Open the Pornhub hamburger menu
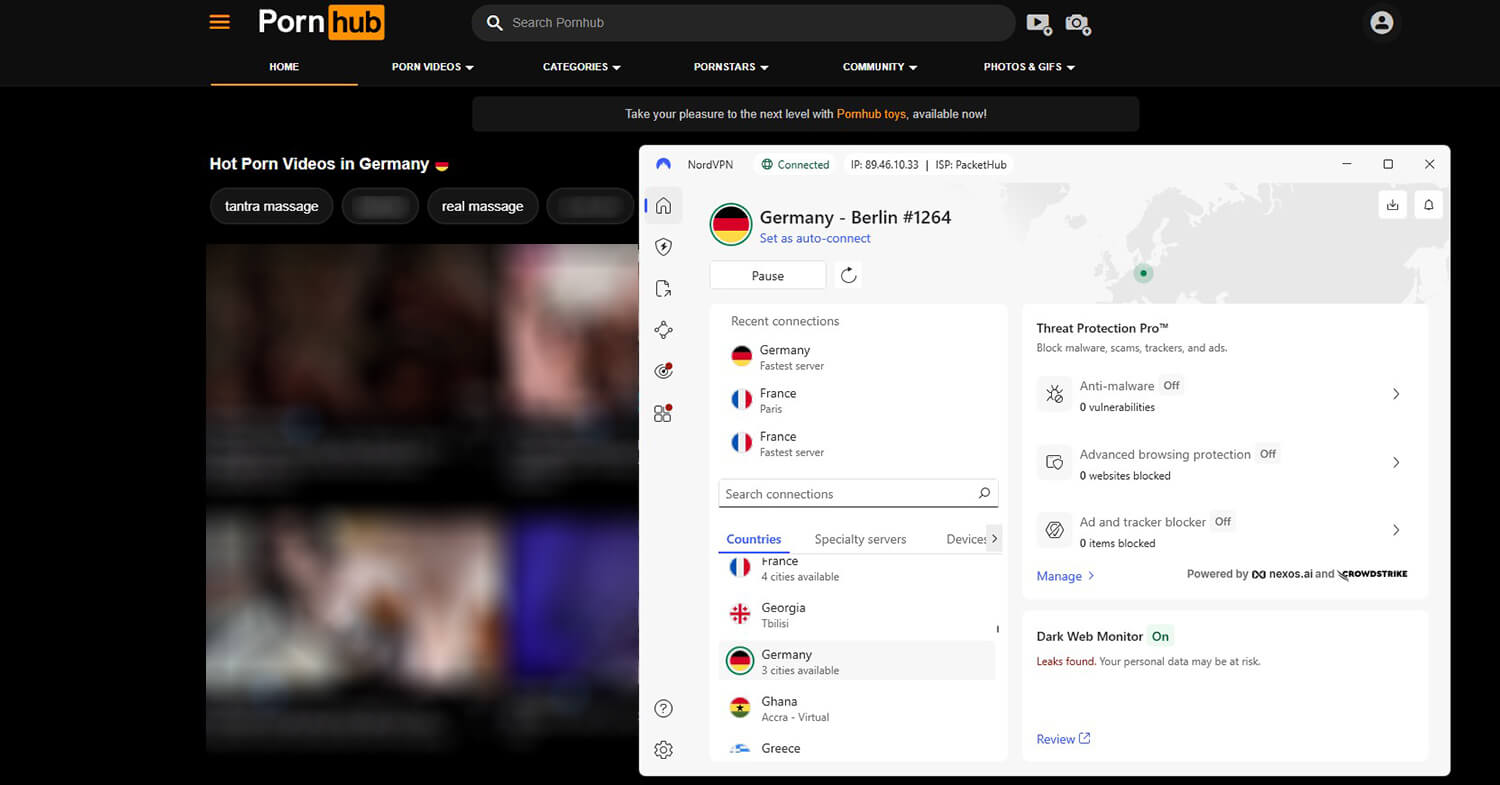 coord(219,21)
